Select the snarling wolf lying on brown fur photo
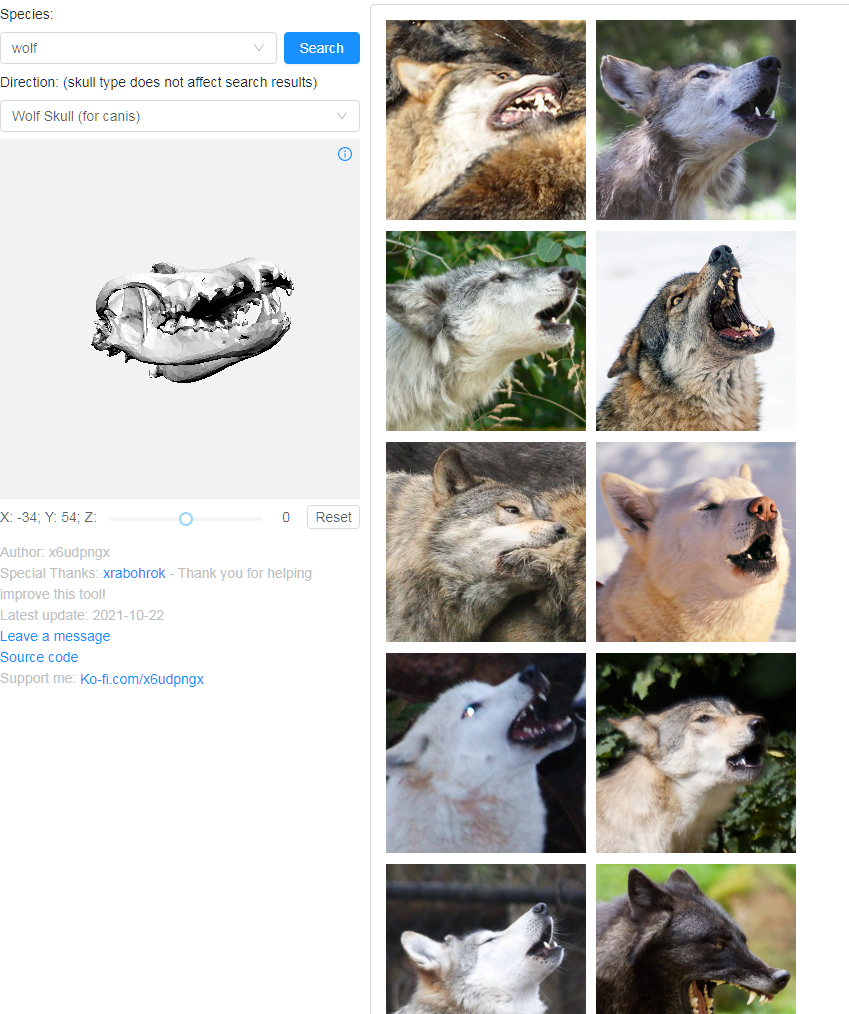 pyautogui.click(x=486, y=120)
